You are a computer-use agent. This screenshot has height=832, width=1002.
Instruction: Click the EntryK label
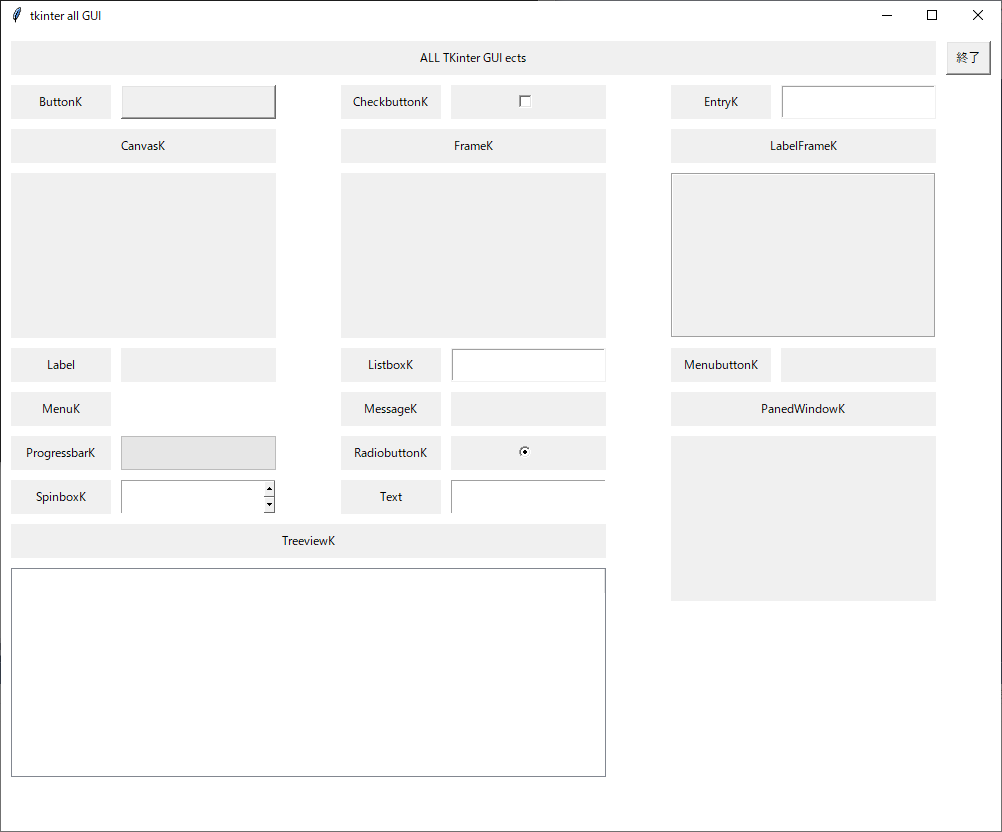click(x=721, y=102)
